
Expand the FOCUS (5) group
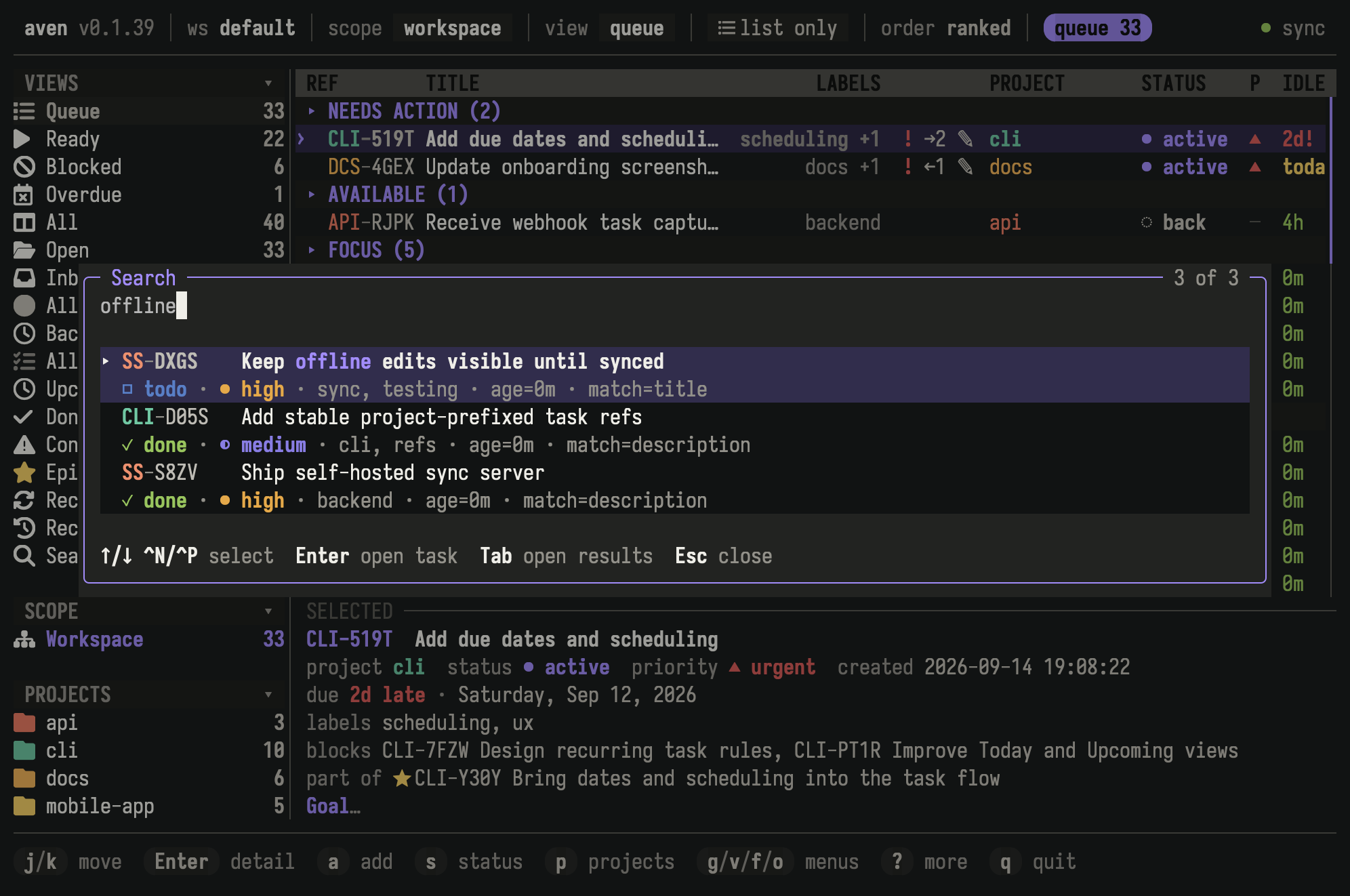[311, 249]
